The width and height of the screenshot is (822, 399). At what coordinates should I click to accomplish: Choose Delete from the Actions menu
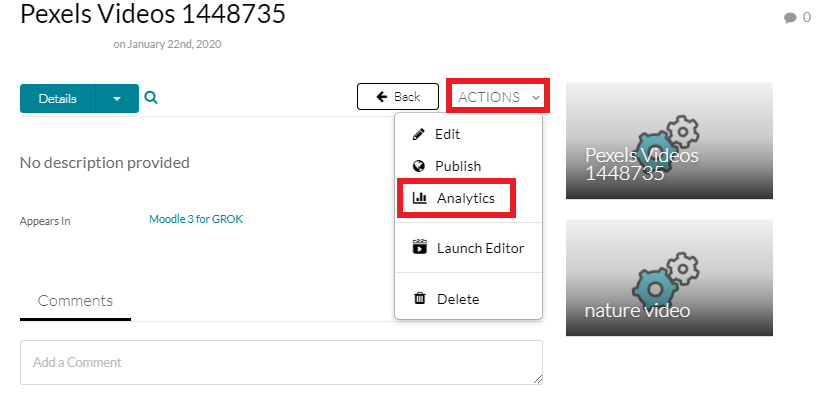[468, 299]
